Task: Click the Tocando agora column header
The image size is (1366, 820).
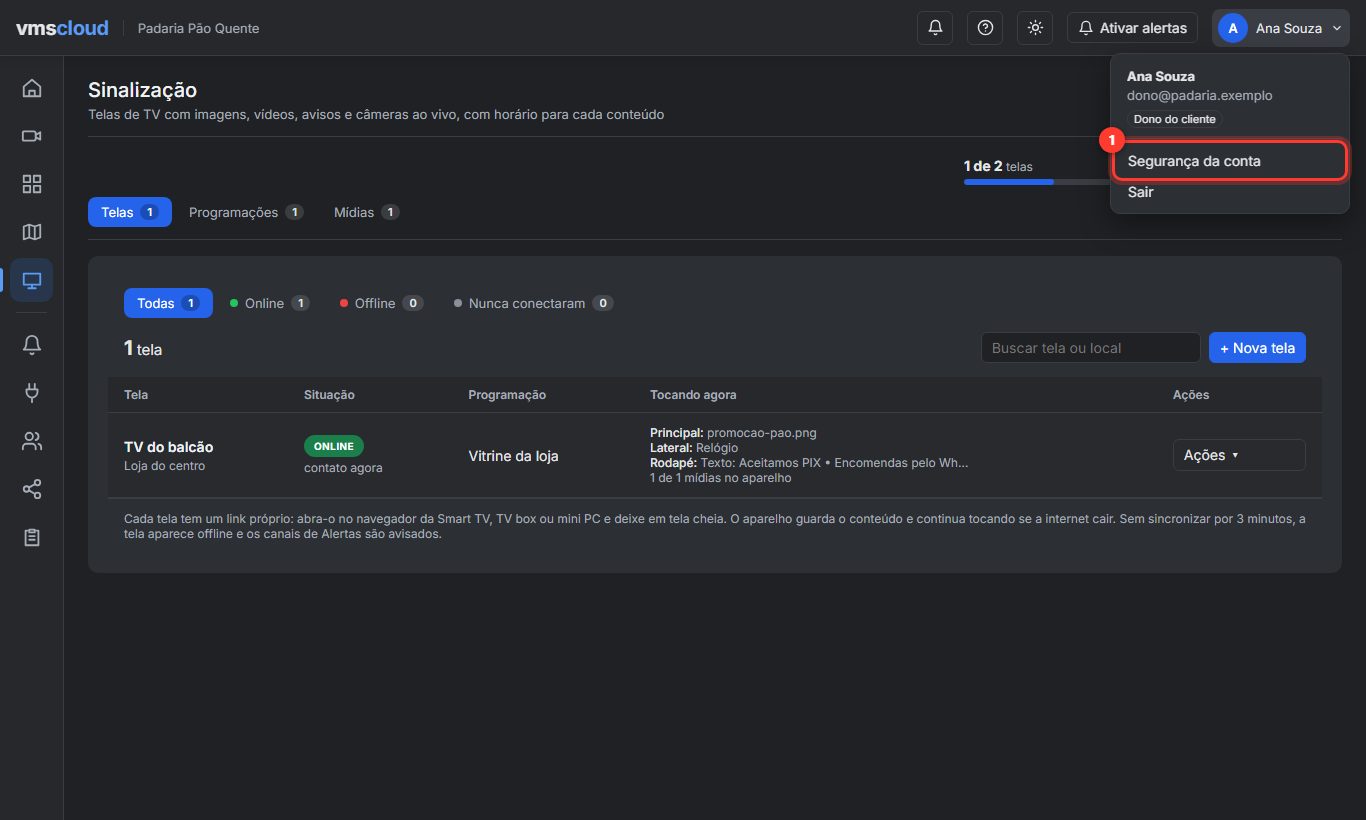Action: pos(693,395)
